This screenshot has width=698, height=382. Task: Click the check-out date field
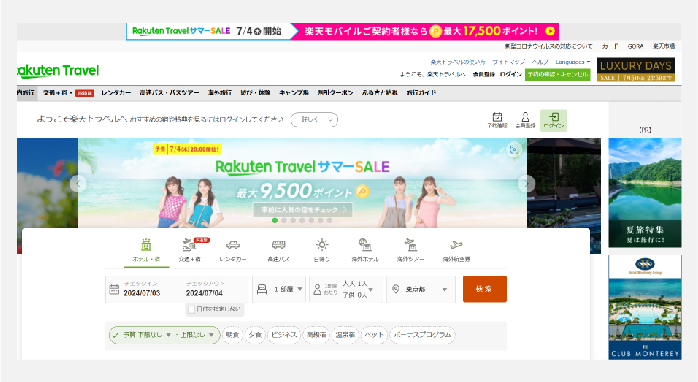pyautogui.click(x=204, y=289)
